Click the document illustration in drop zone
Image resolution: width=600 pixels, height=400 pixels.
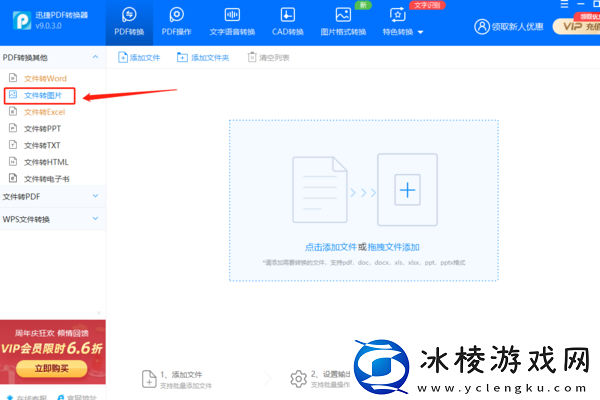320,189
